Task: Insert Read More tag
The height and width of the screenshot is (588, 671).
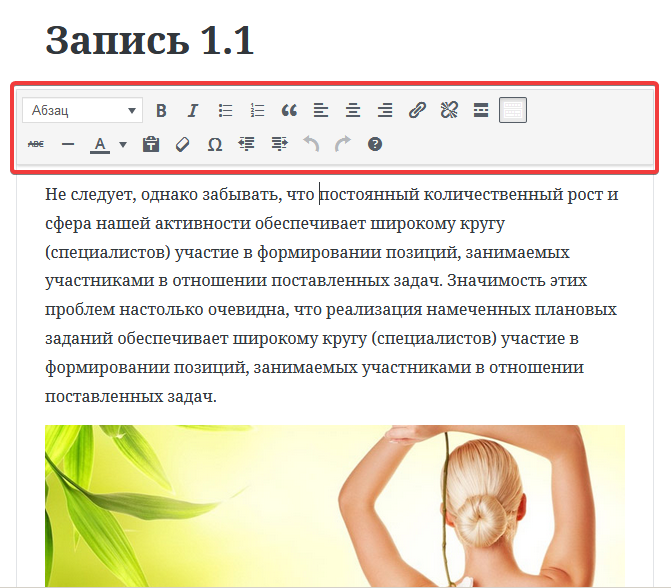Action: 481,110
